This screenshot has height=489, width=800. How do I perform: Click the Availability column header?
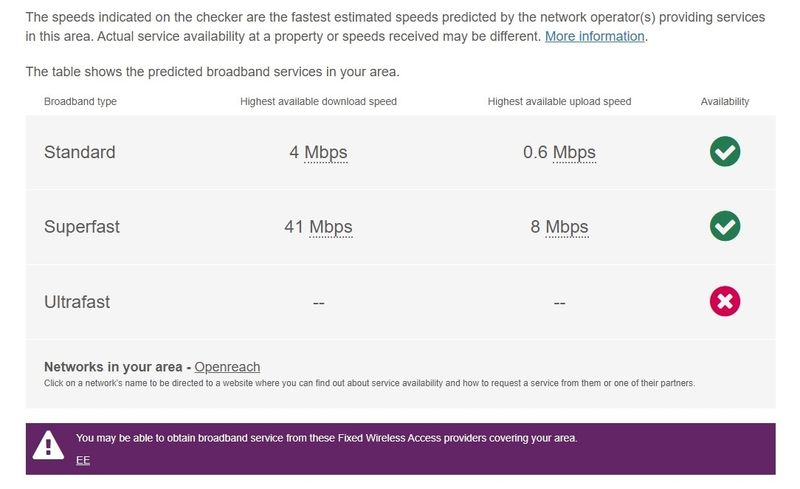(x=725, y=101)
